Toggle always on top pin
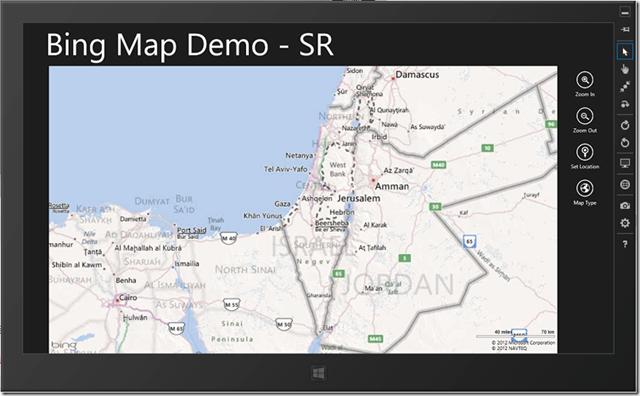The image size is (640, 396). [625, 29]
